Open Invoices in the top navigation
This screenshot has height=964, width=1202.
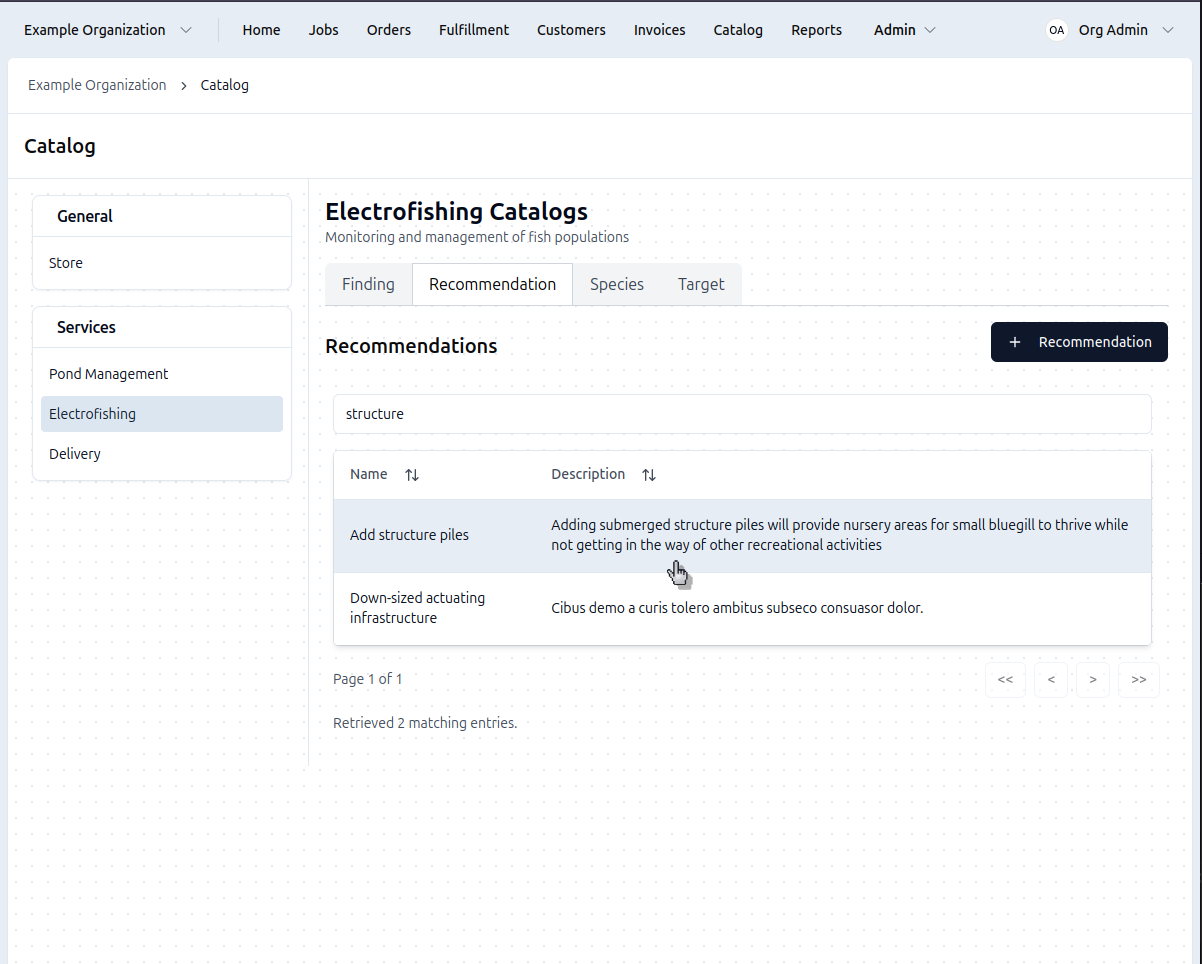pos(659,30)
